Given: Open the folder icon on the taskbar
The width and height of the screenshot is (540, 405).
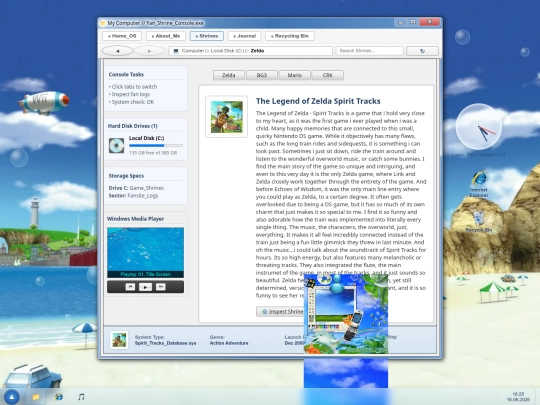Looking at the screenshot, I should click(x=35, y=397).
